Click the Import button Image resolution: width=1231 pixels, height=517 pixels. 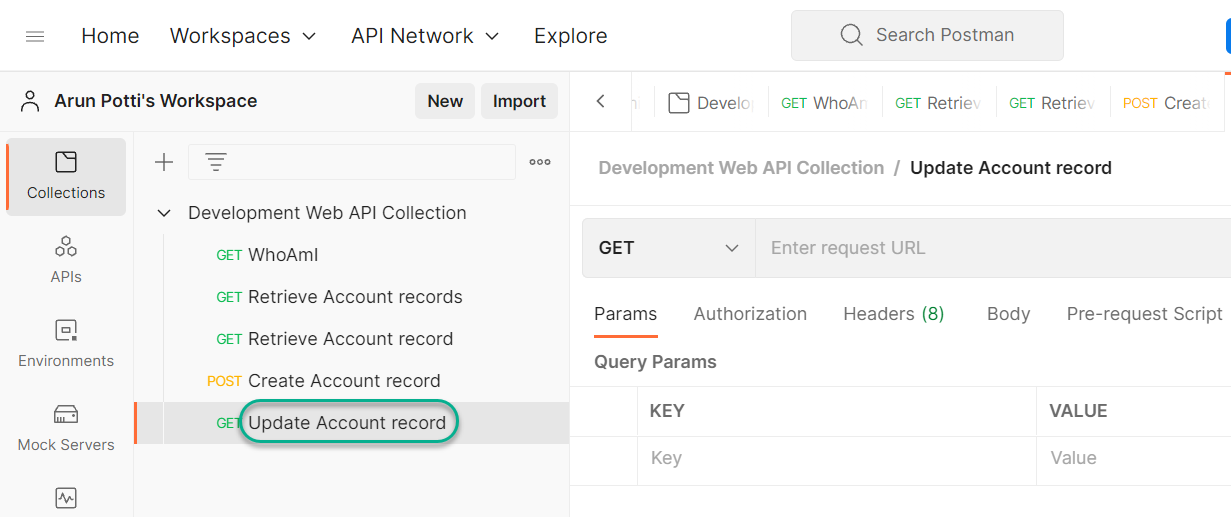click(519, 101)
